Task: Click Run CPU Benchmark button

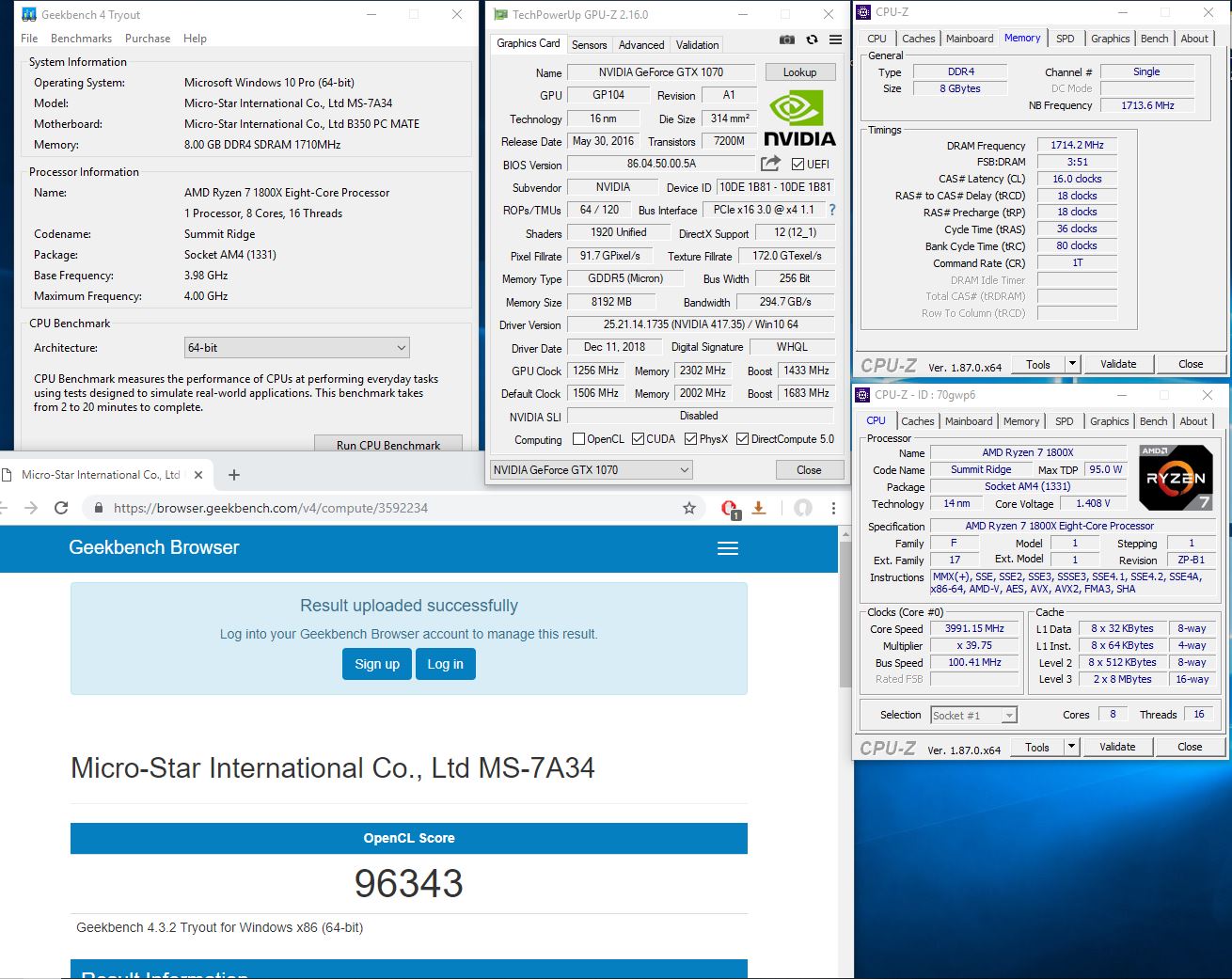Action: pos(388,445)
